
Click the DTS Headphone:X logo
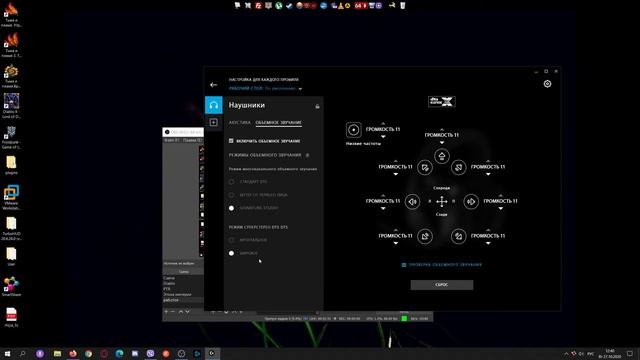(442, 102)
